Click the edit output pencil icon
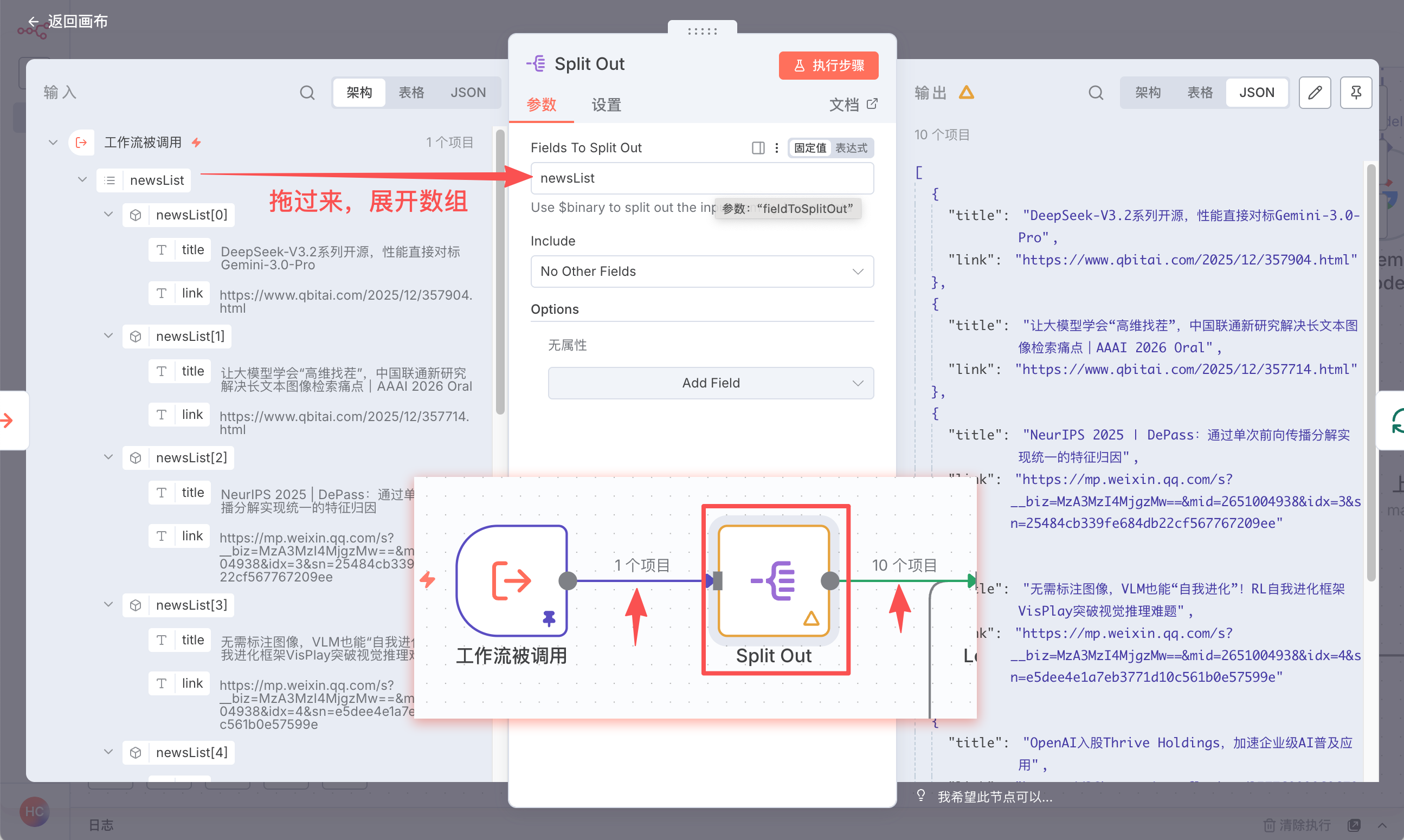This screenshot has width=1404, height=840. [x=1315, y=92]
